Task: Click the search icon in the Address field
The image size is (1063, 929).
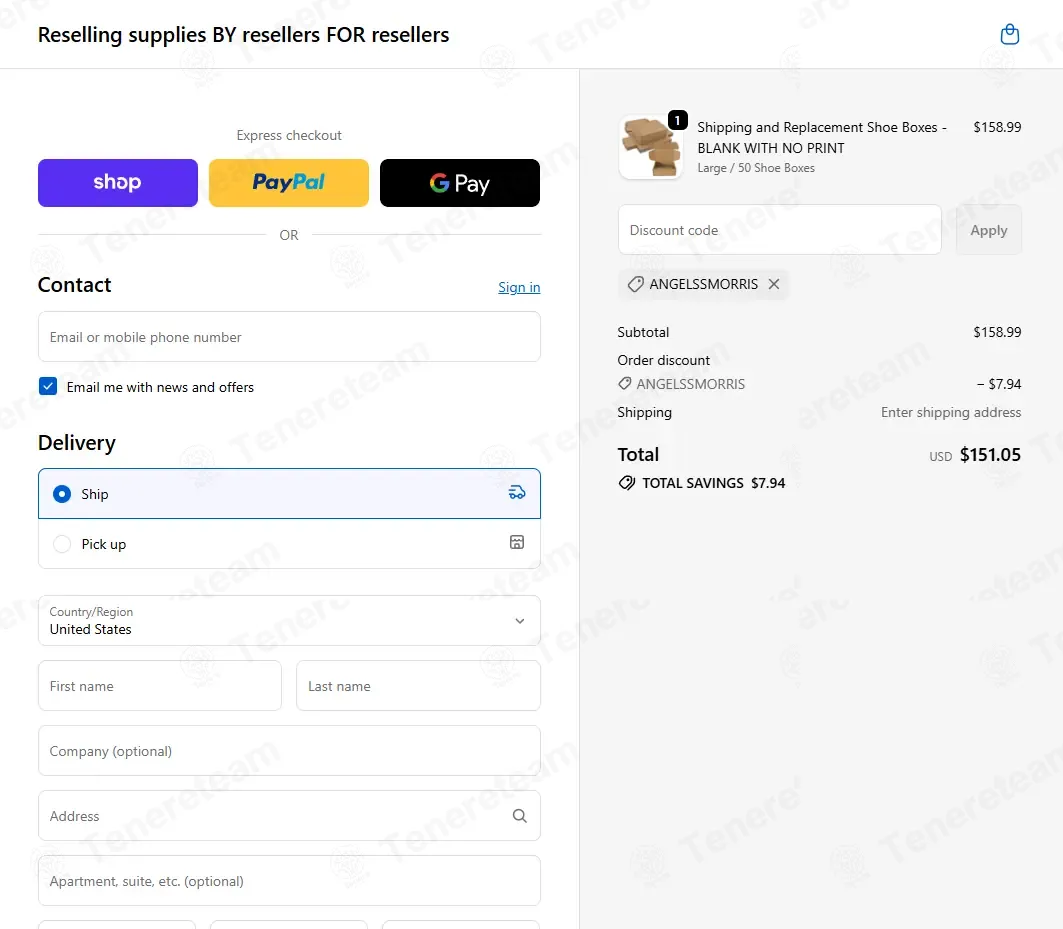Action: (519, 816)
